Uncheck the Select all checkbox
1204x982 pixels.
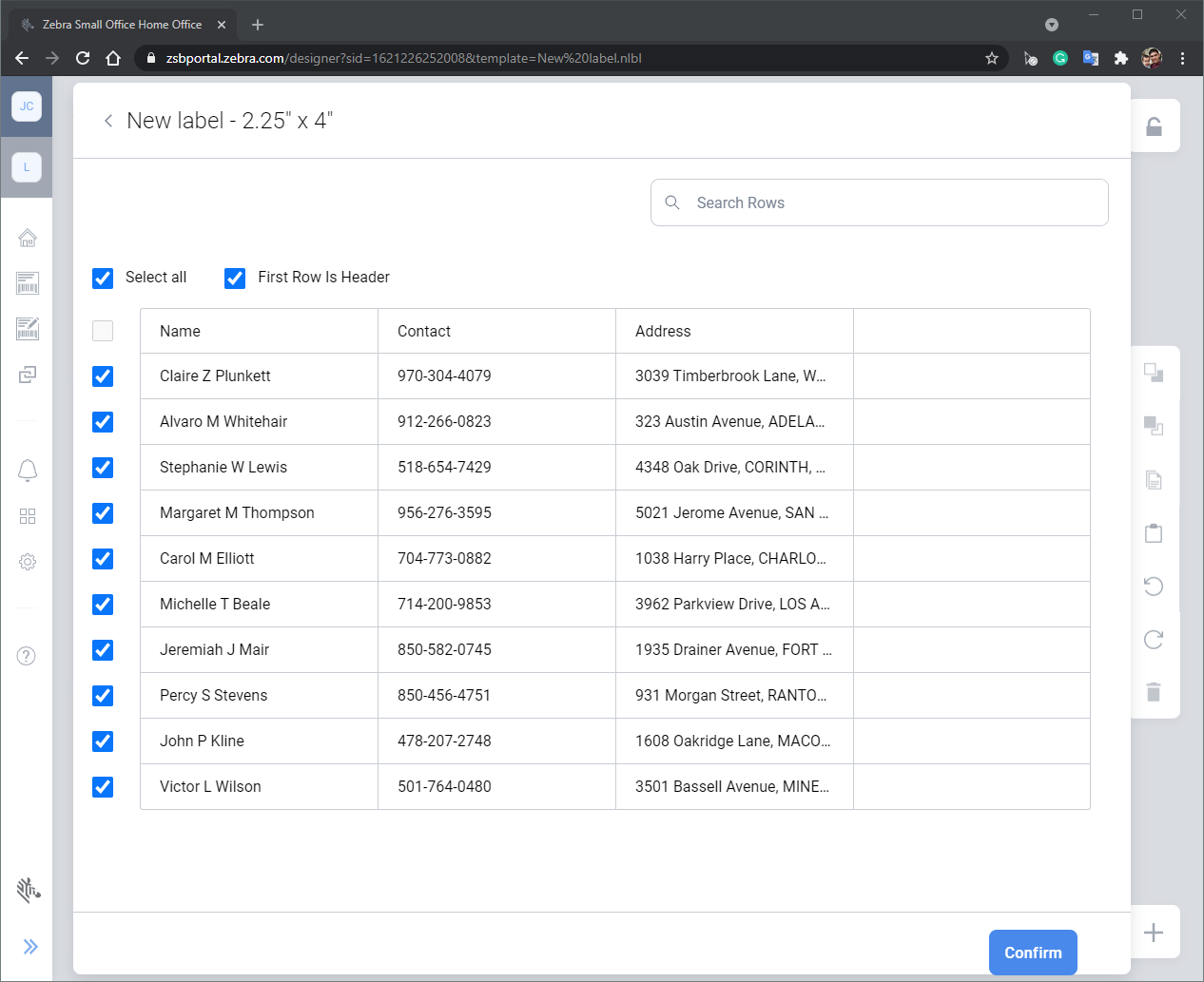tap(103, 278)
